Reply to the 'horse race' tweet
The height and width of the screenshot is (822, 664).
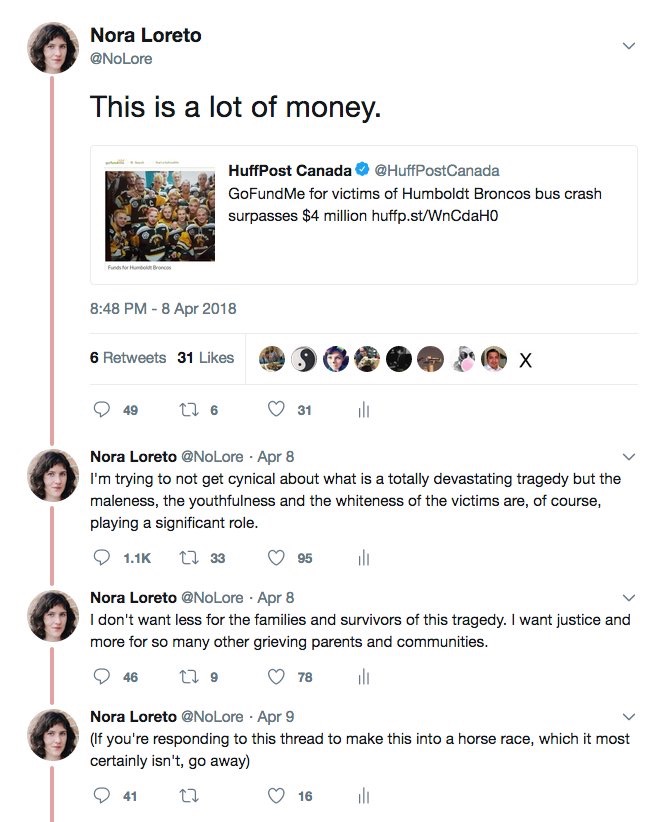tap(101, 796)
